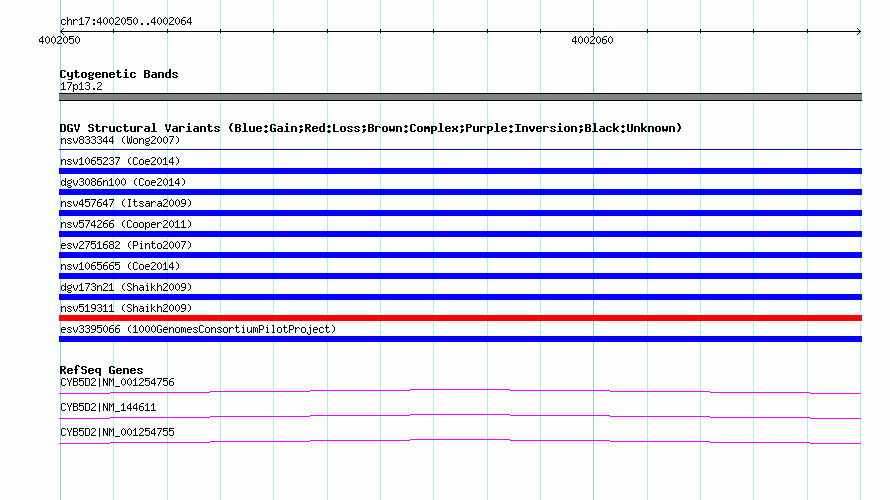Click the Cytogenetic Bands track title

[119, 74]
